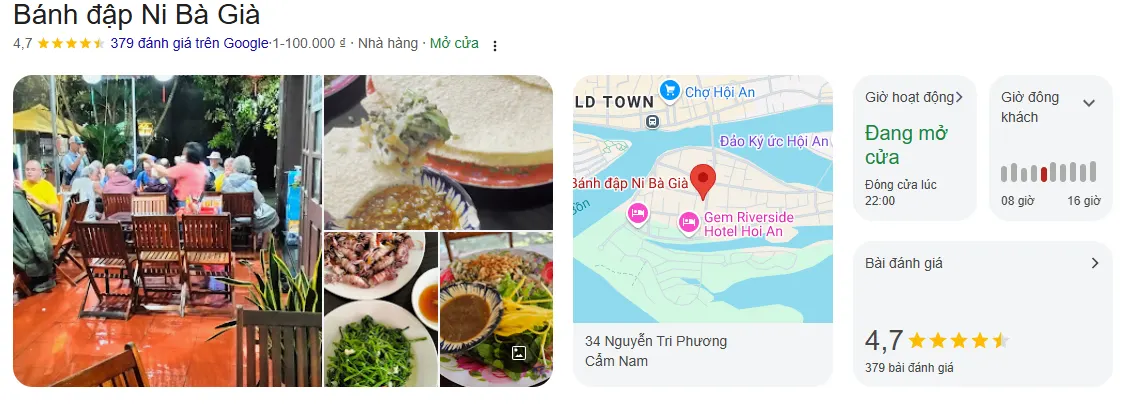Click the red map pin marker
Viewport: 1127px width, 404px height.
point(702,182)
